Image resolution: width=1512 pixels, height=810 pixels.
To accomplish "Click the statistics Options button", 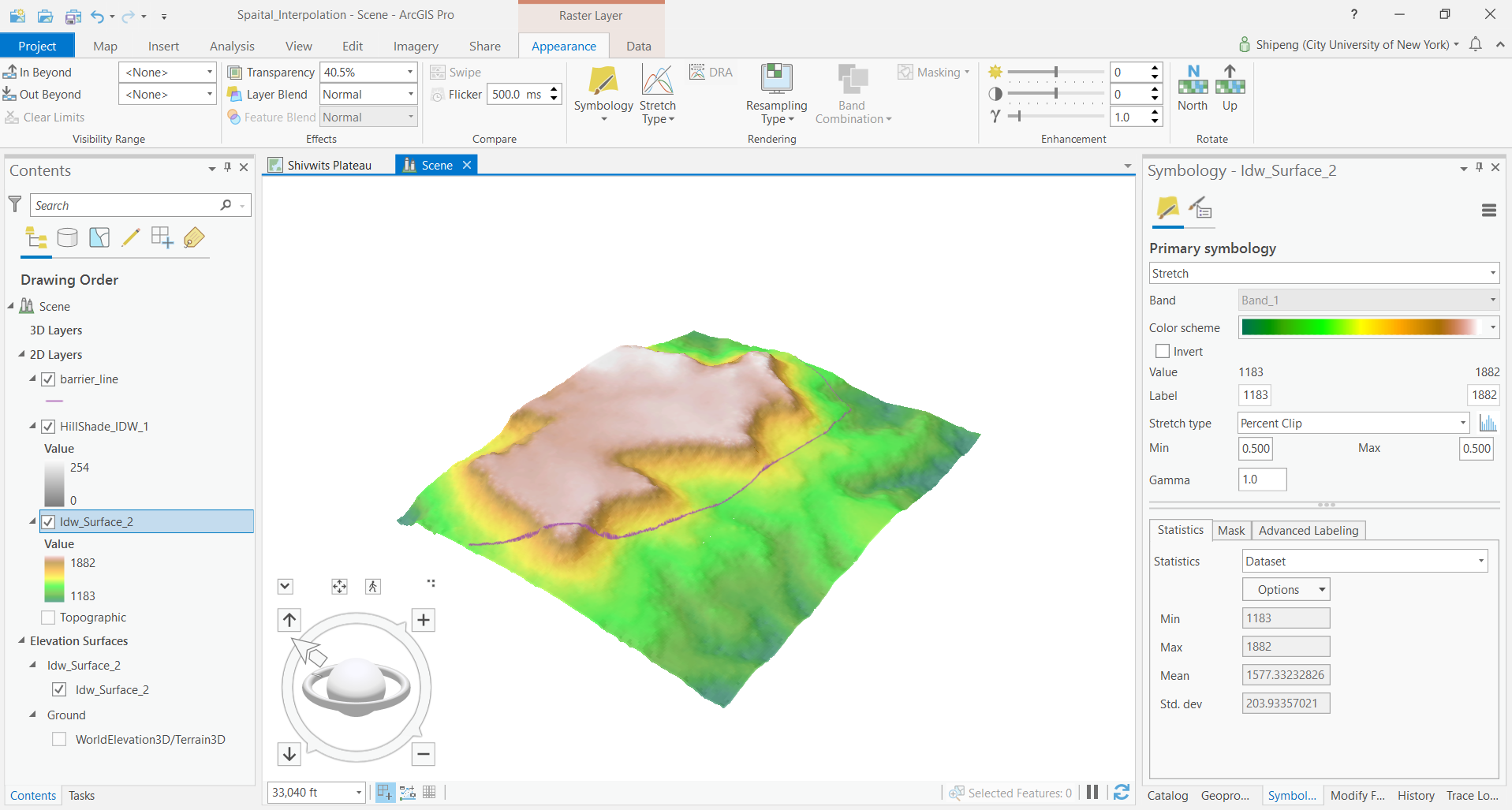I will [x=1286, y=590].
